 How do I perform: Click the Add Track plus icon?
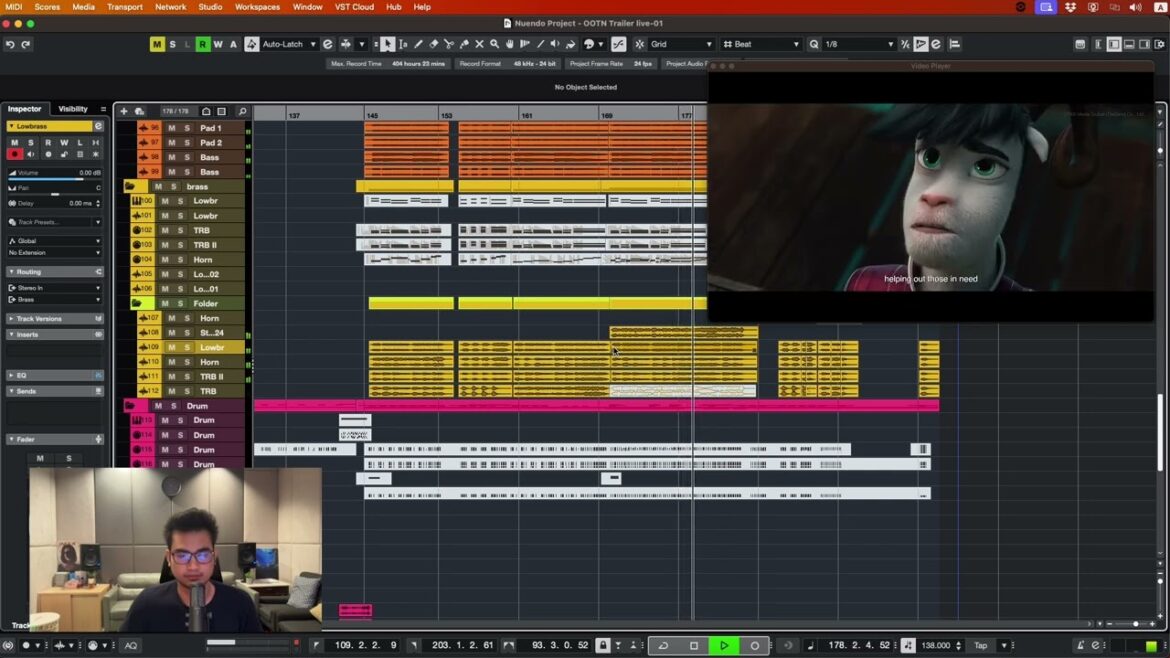point(124,111)
